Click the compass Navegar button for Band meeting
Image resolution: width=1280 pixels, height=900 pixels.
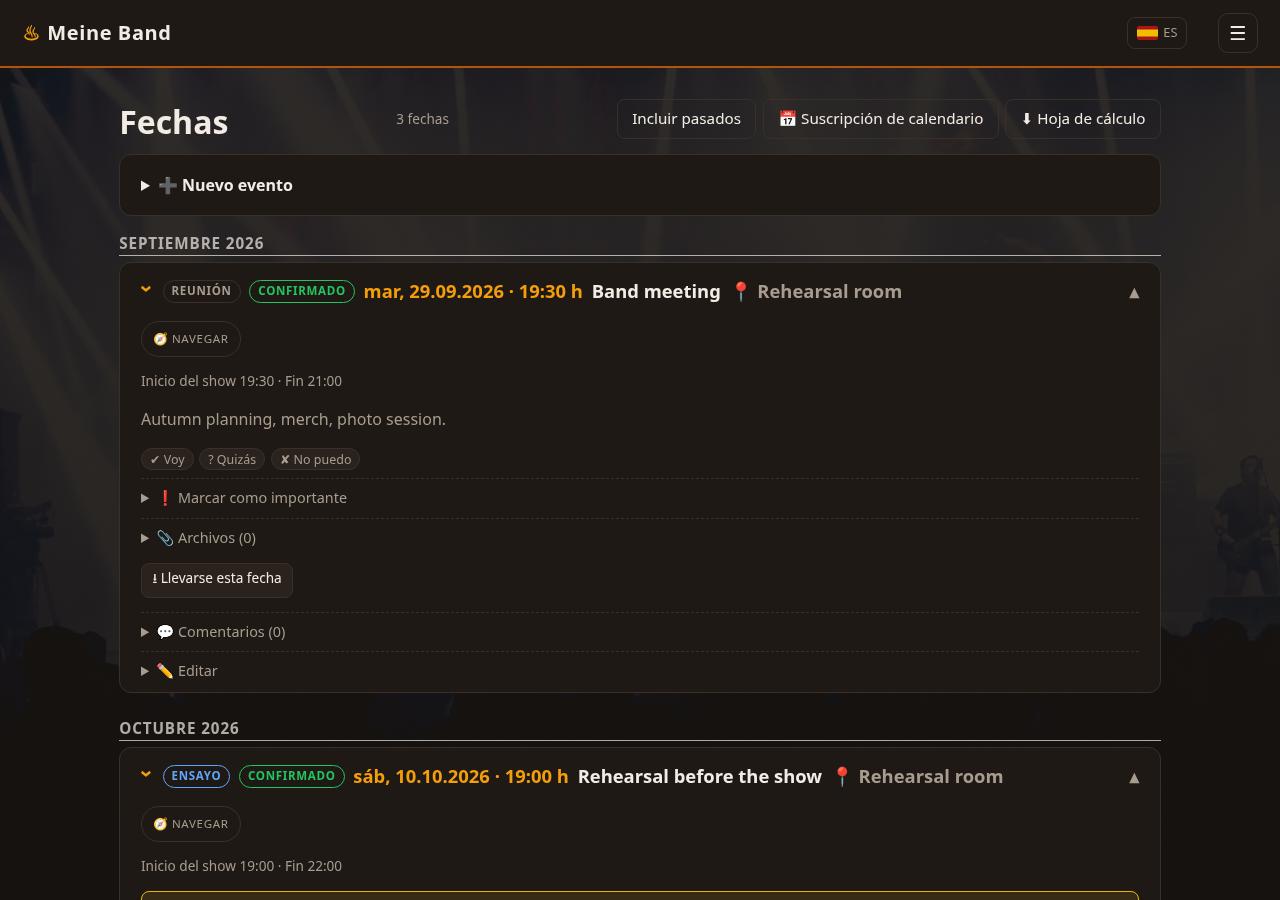pyautogui.click(x=191, y=339)
